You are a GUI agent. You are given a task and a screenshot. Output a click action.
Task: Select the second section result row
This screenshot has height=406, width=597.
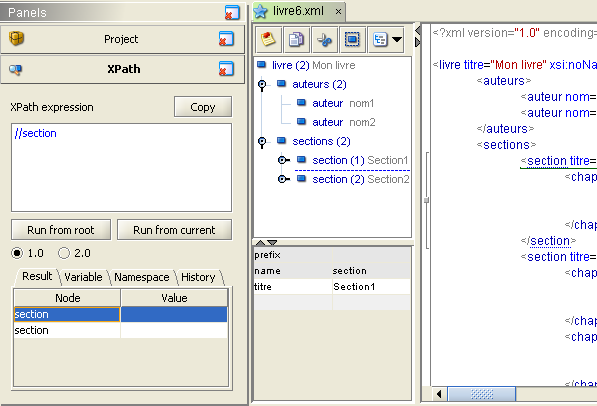121,330
